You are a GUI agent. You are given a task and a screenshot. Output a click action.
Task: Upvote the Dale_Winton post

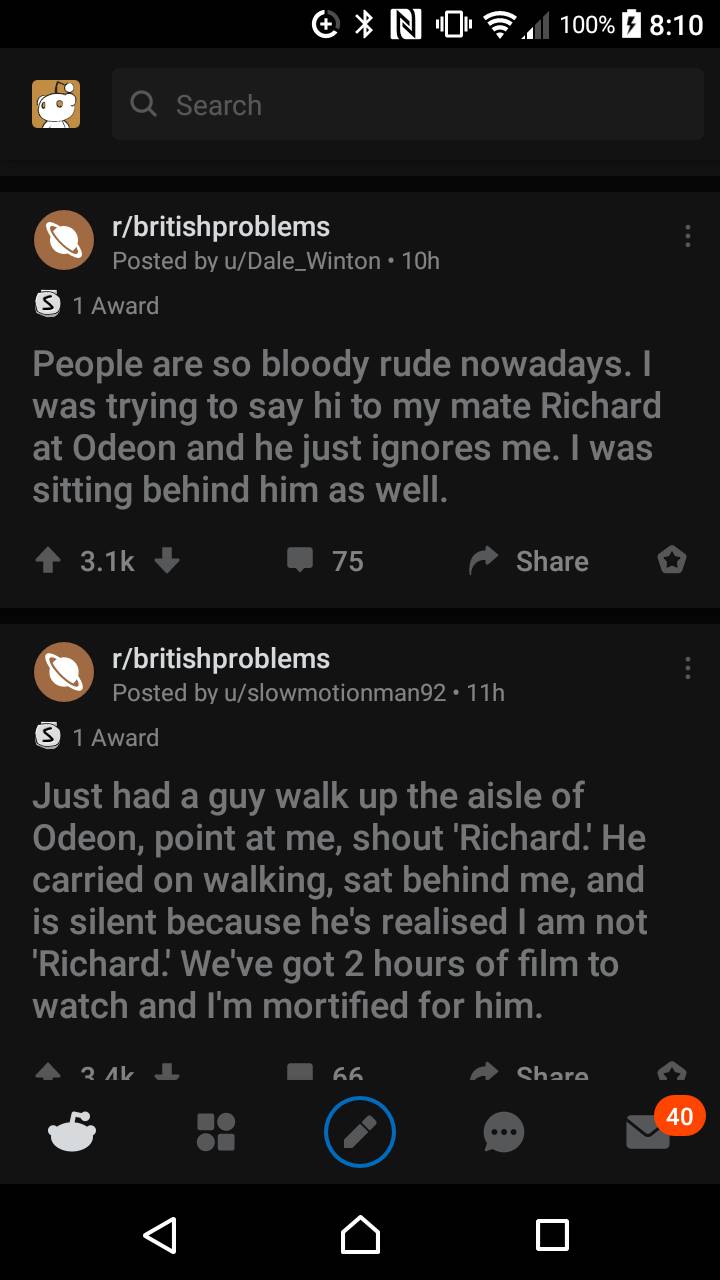(x=46, y=561)
